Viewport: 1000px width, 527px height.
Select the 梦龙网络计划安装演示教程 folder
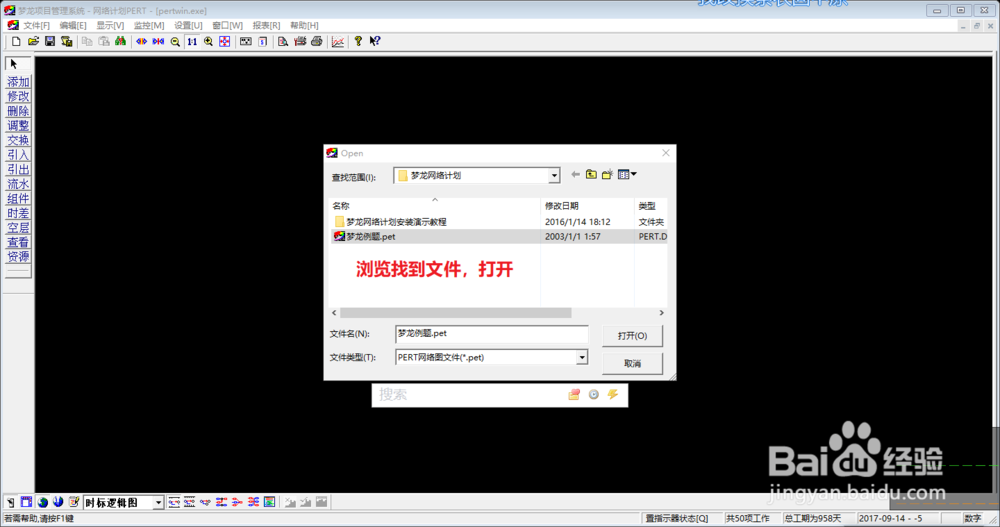click(x=499, y=222)
